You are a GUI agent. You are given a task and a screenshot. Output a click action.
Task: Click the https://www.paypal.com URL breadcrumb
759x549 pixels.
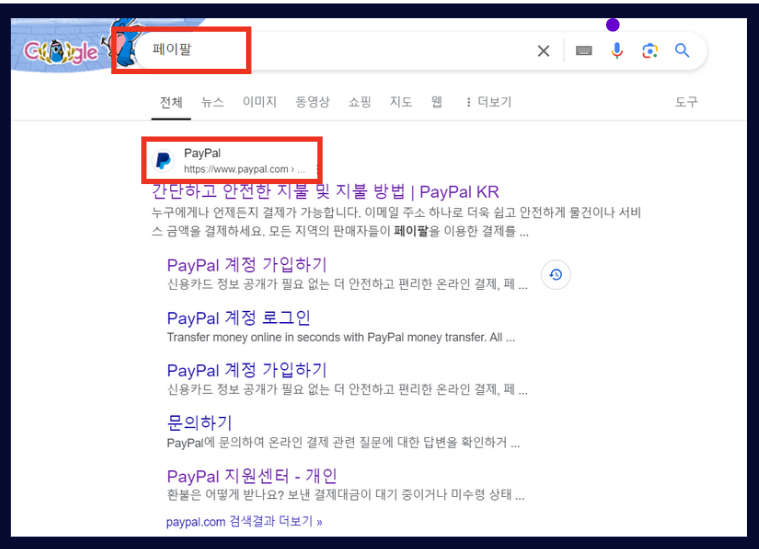tap(244, 169)
